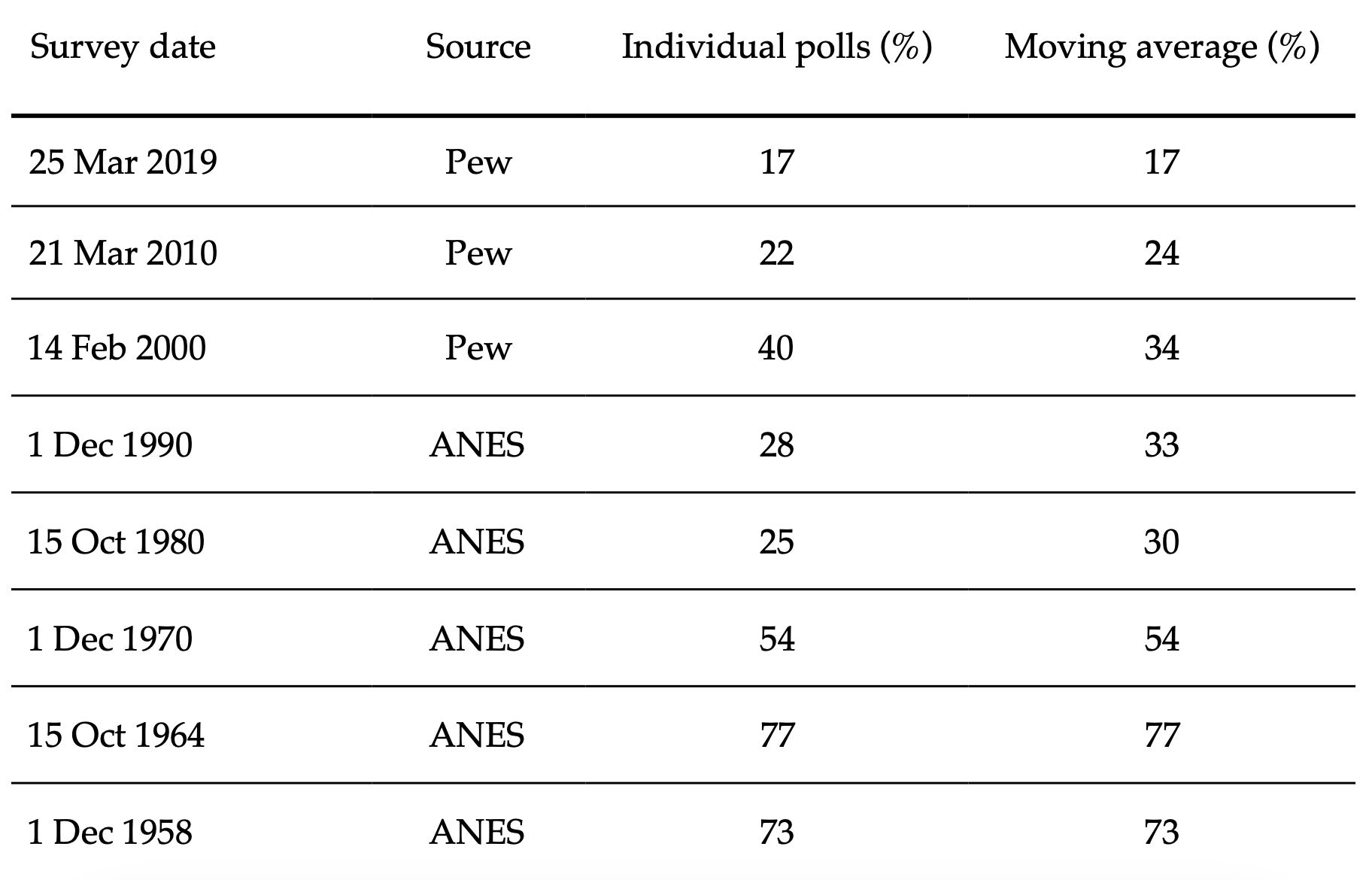Select the individual poll value 28

click(776, 445)
